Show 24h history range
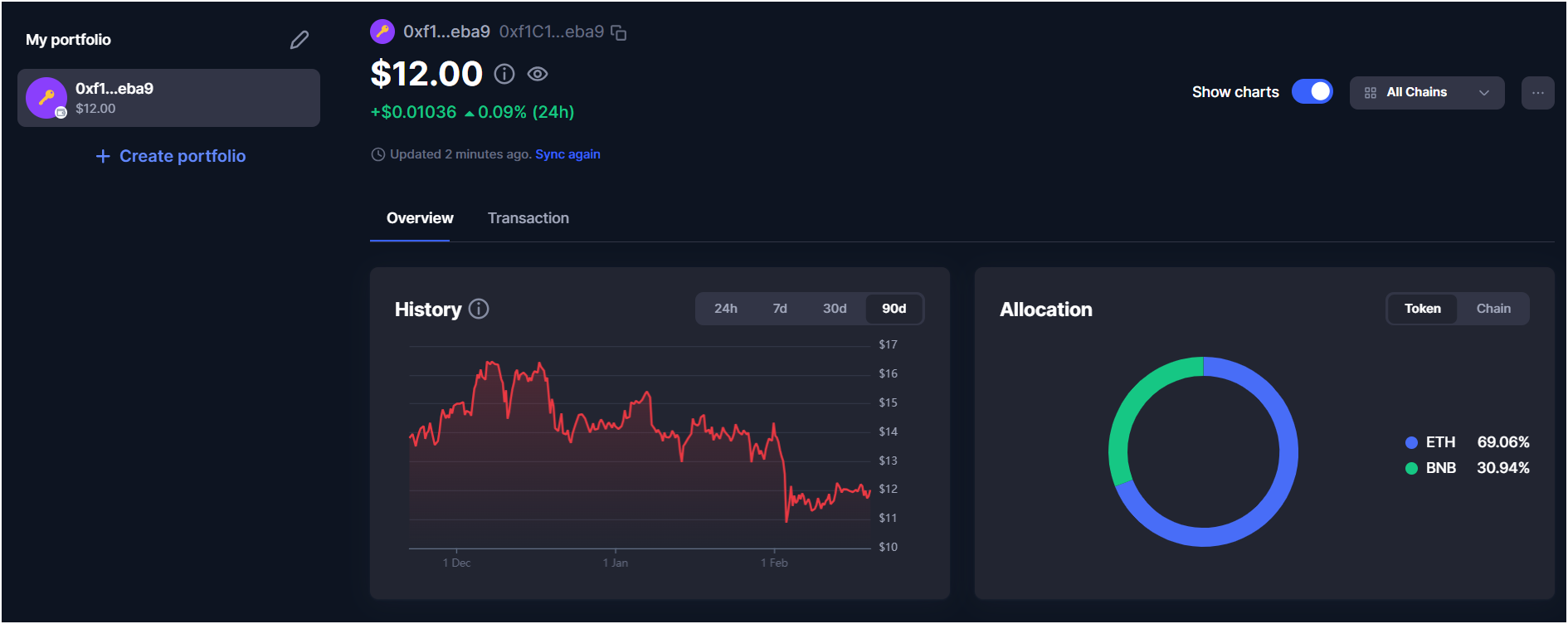This screenshot has height=624, width=1568. pos(726,308)
